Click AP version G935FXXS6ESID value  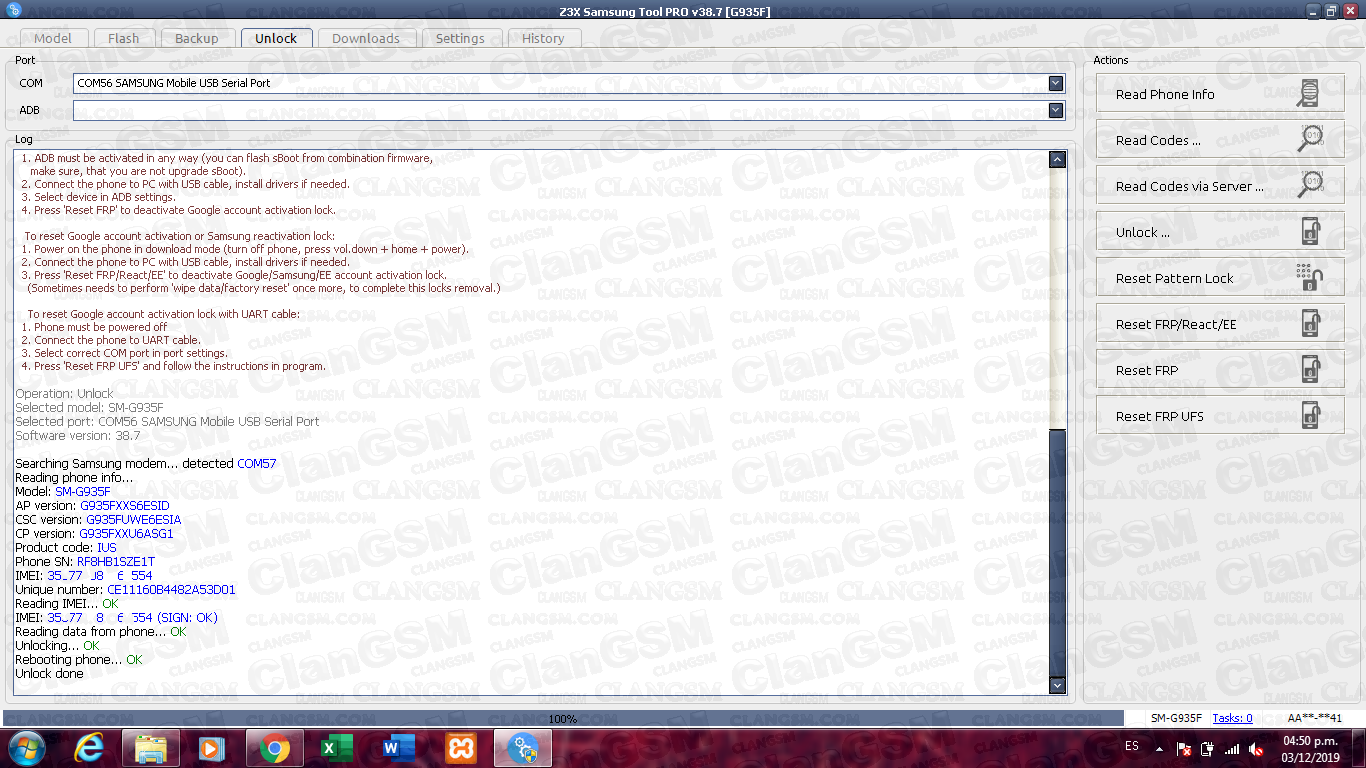point(125,506)
